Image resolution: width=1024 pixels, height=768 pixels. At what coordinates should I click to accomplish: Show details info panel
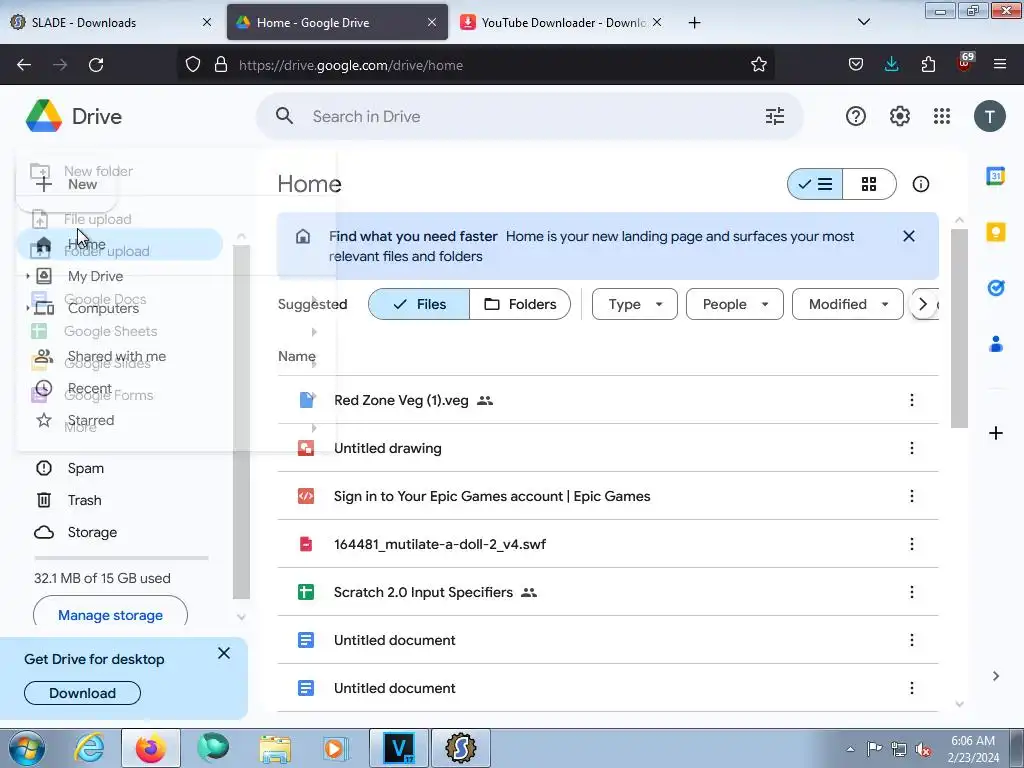point(921,184)
